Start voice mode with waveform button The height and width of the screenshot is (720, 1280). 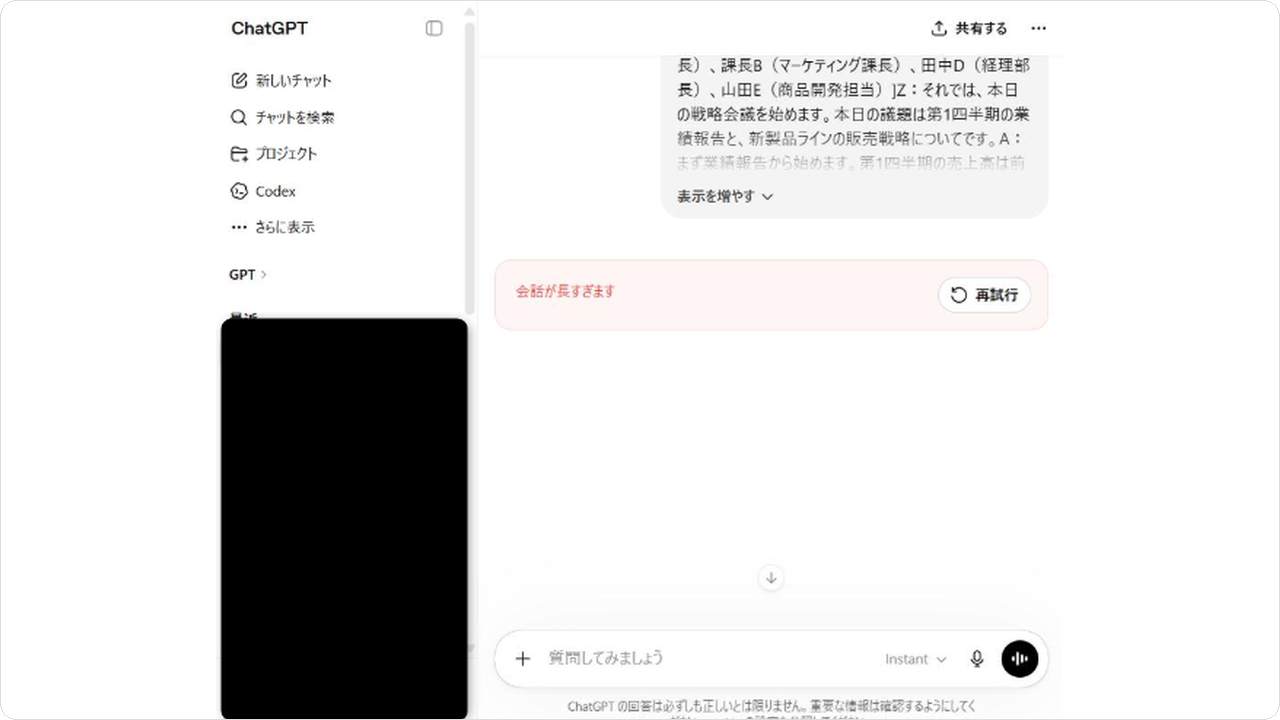coord(1020,659)
